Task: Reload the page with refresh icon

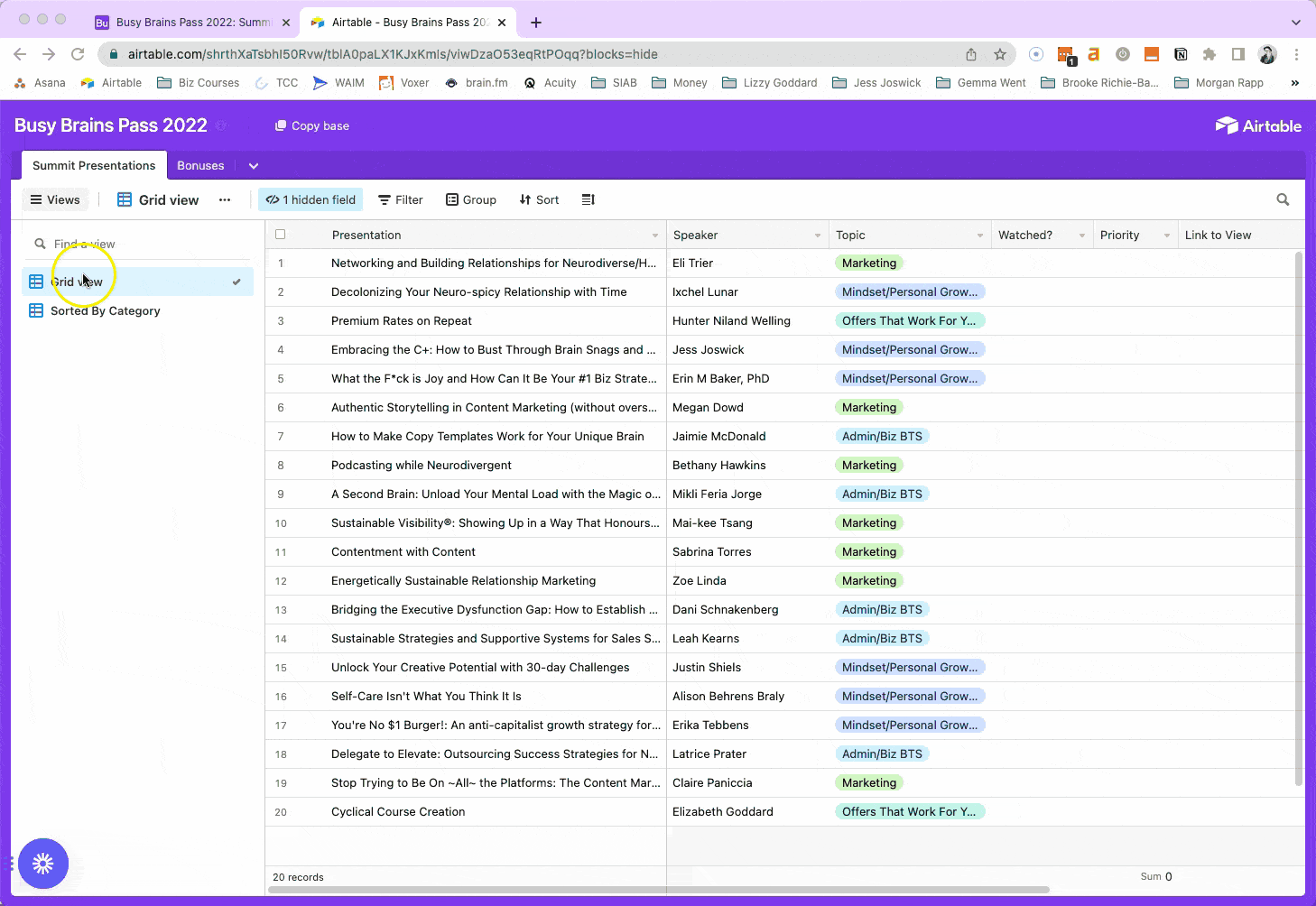Action: click(x=78, y=54)
